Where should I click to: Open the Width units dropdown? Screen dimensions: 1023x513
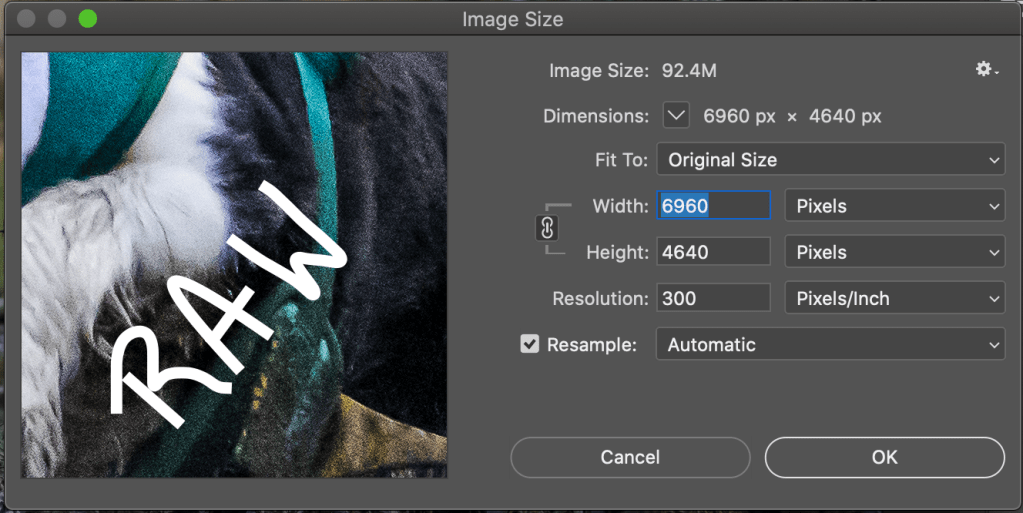(x=895, y=206)
